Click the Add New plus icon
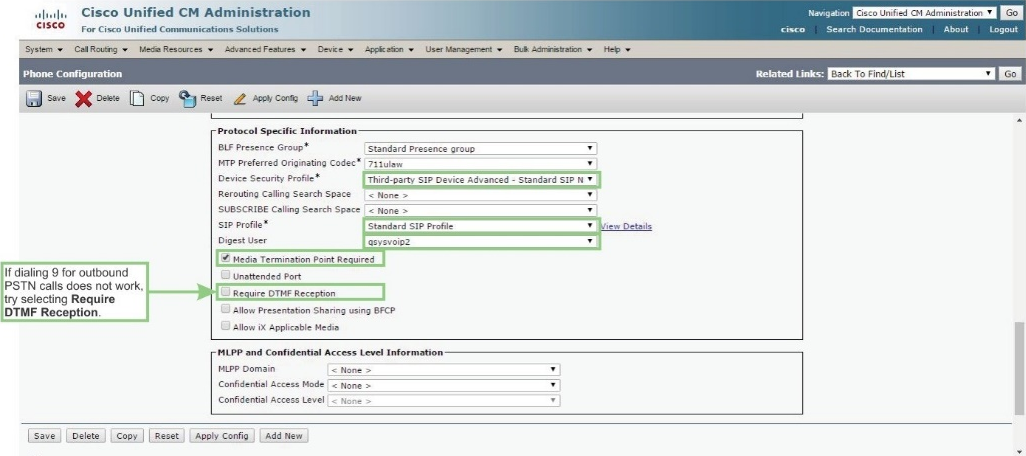 [x=315, y=99]
